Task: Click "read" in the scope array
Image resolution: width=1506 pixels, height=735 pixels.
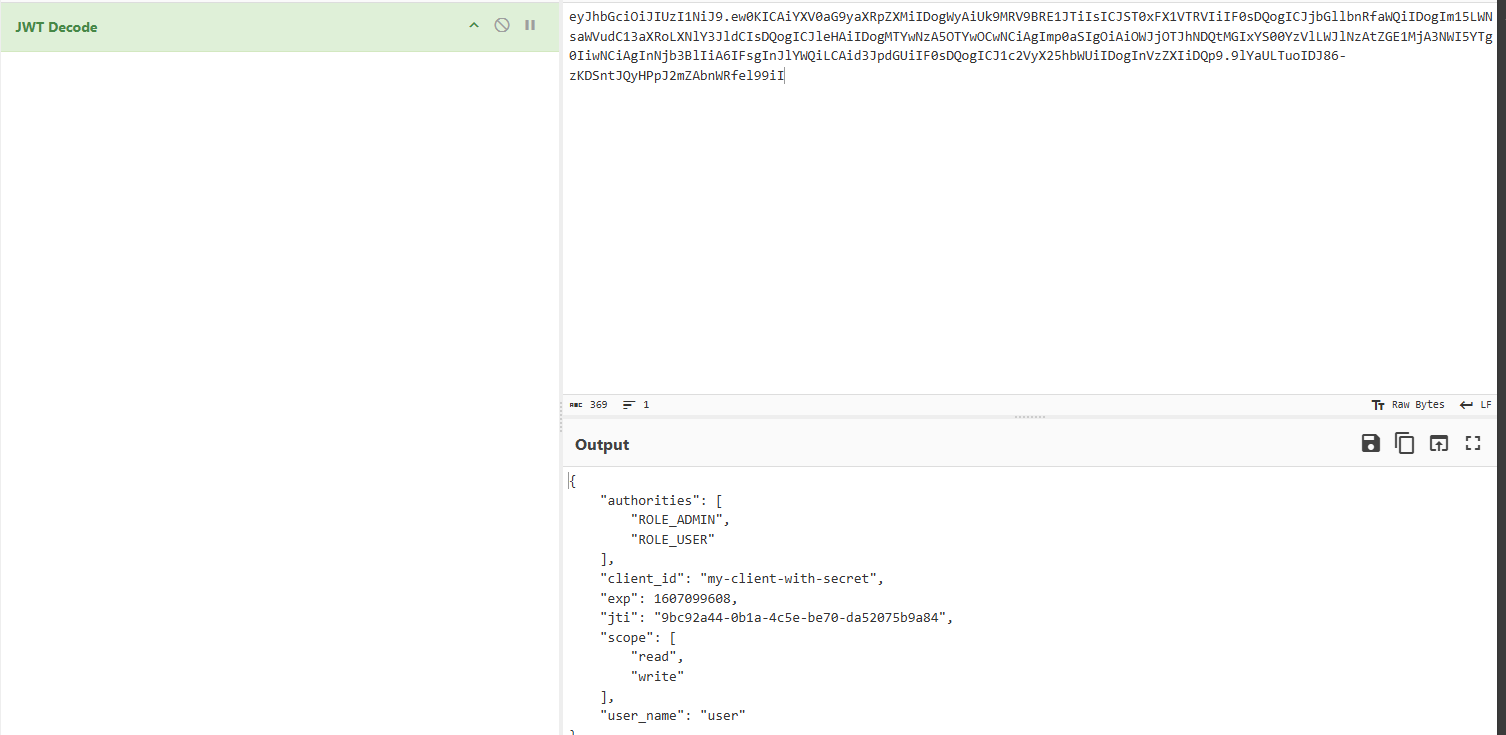Action: tap(657, 657)
